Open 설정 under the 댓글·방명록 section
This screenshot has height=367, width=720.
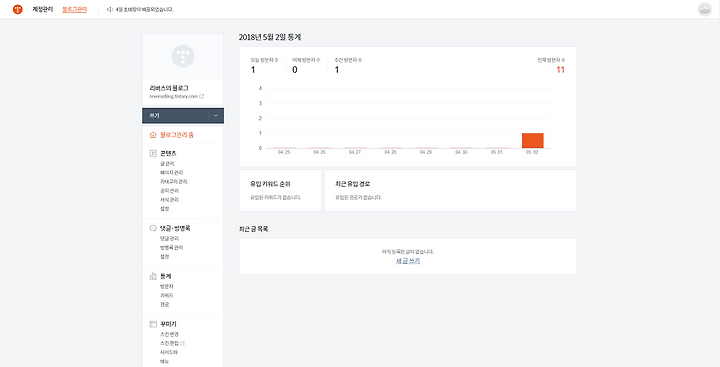(x=164, y=257)
